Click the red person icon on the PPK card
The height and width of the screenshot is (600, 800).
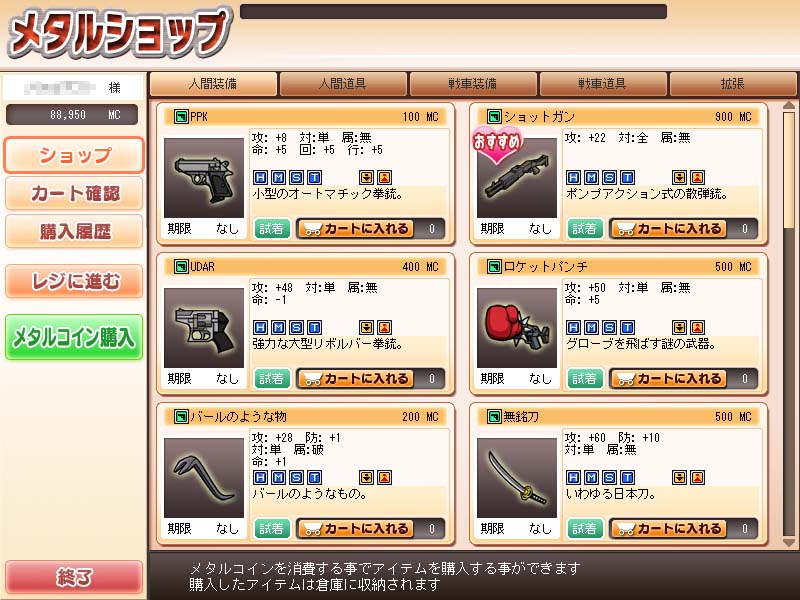(x=384, y=178)
